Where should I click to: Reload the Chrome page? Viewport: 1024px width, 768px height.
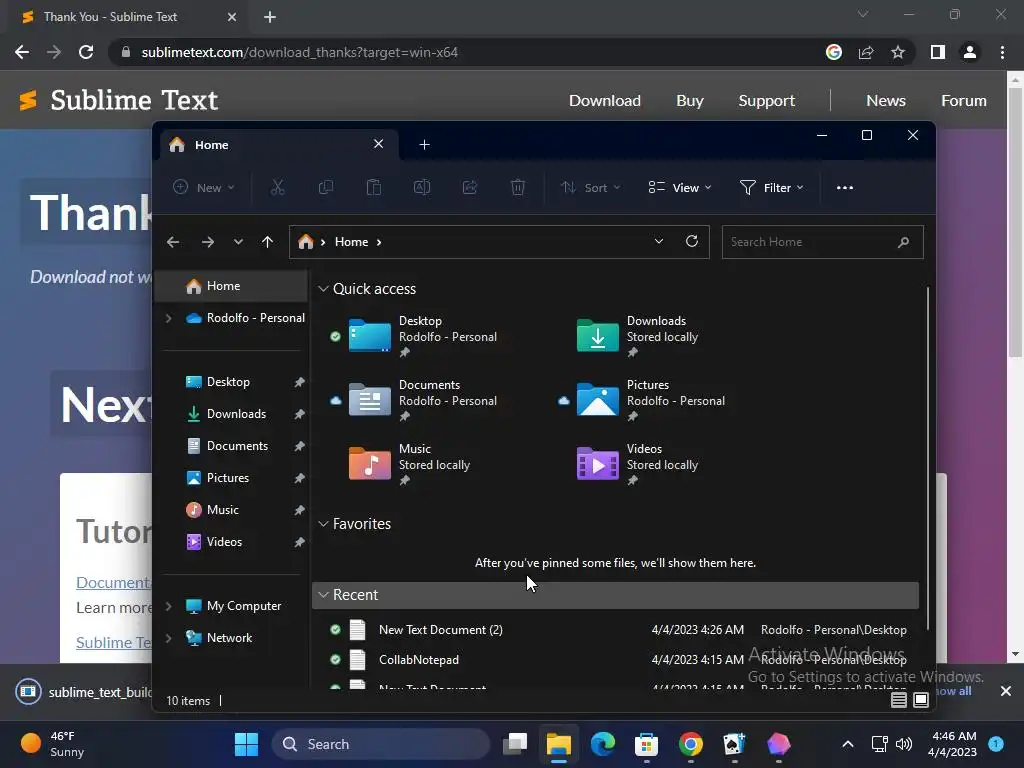[86, 52]
